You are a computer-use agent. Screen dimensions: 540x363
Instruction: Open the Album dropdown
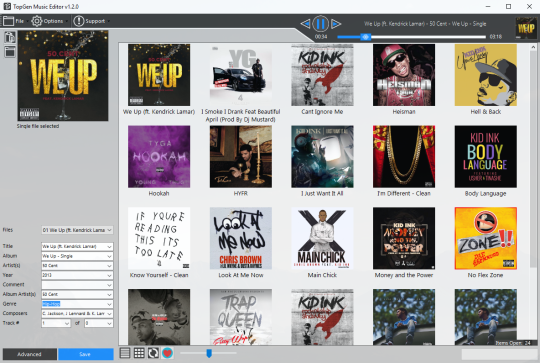click(x=110, y=256)
